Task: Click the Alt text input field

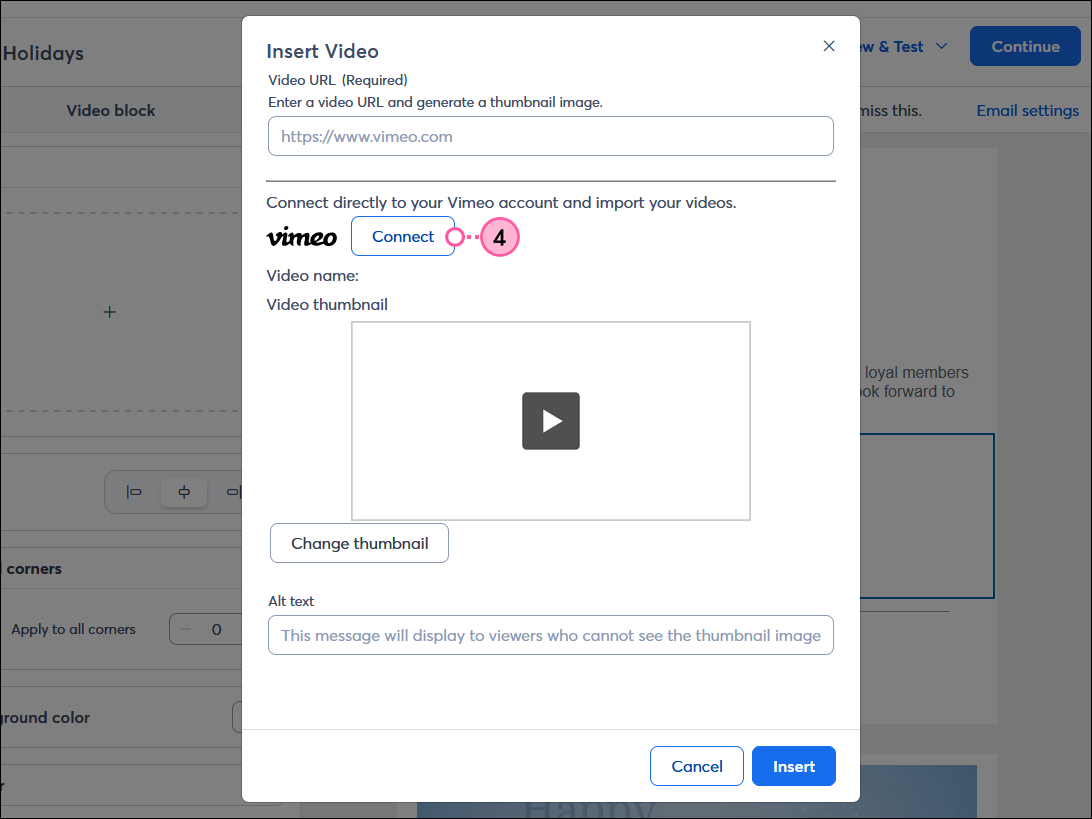Action: tap(550, 635)
